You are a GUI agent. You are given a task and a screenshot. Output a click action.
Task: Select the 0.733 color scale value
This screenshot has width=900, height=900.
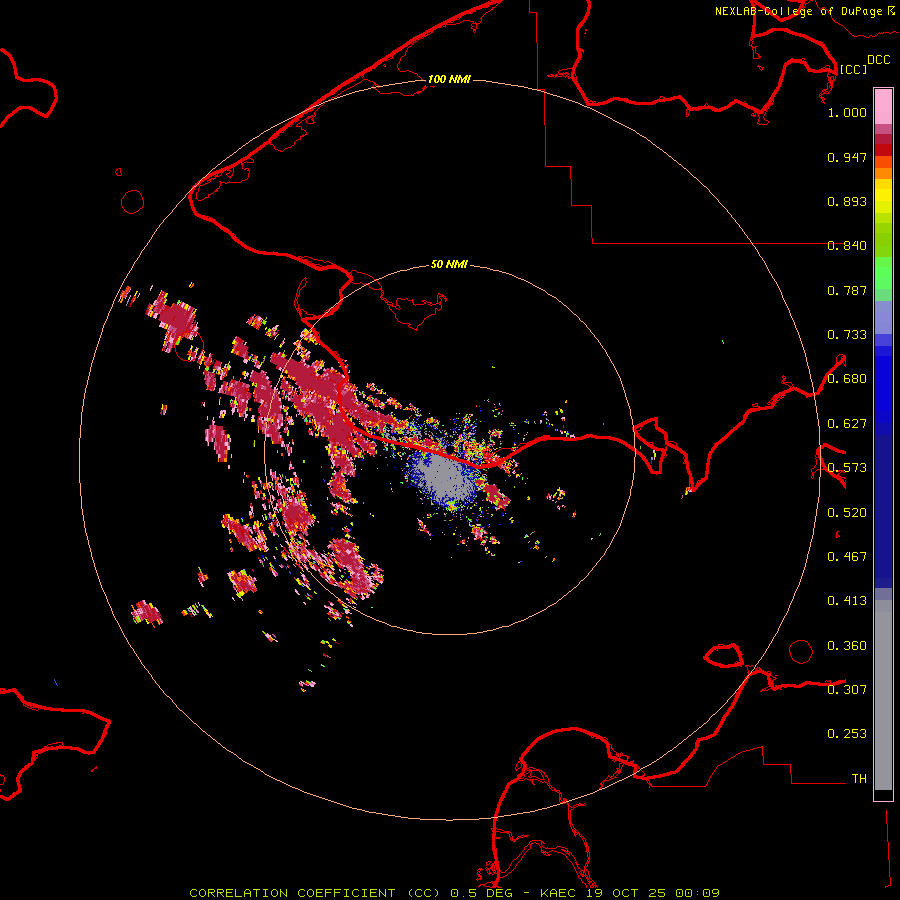click(x=847, y=335)
